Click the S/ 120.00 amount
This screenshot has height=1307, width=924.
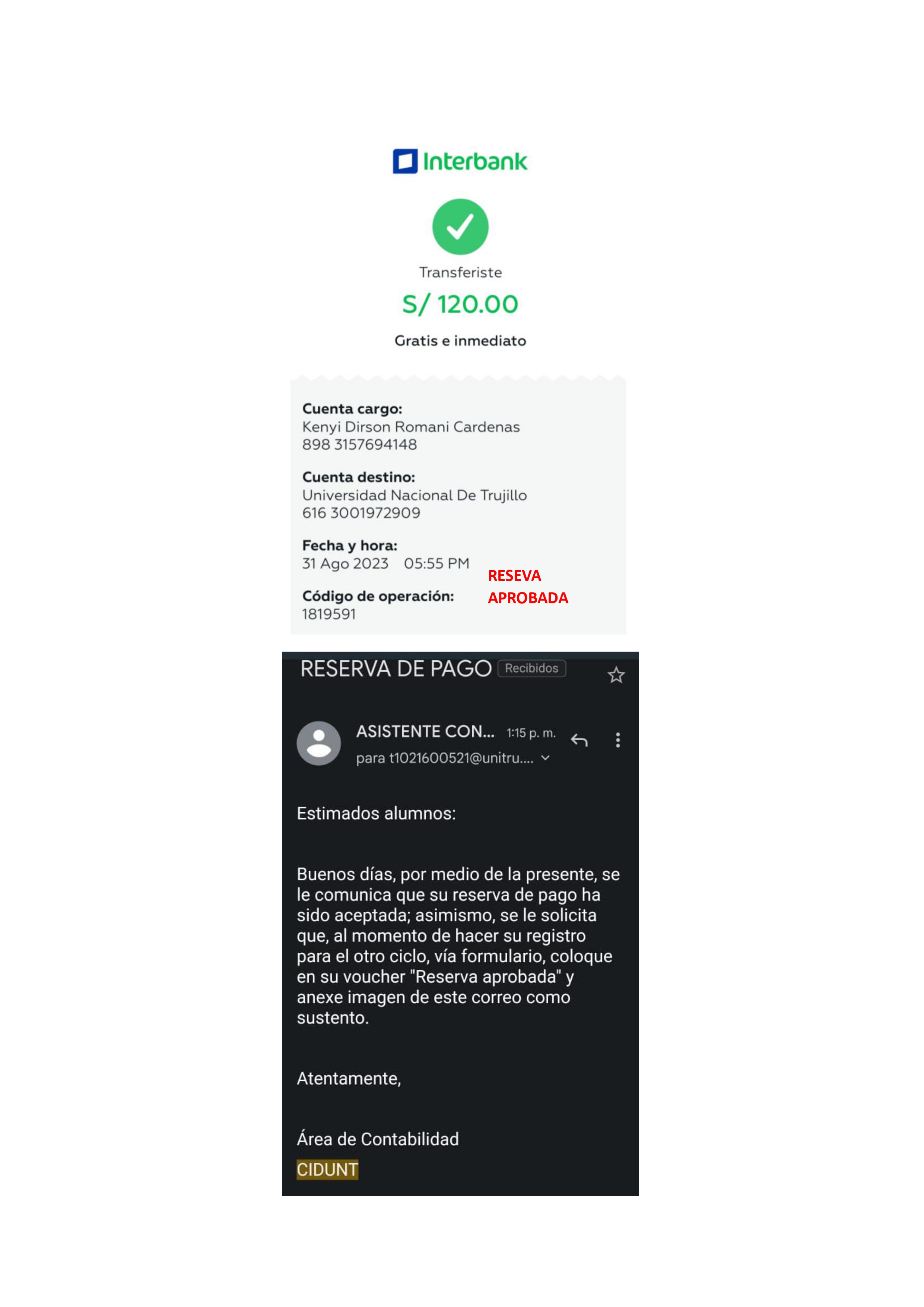(460, 304)
